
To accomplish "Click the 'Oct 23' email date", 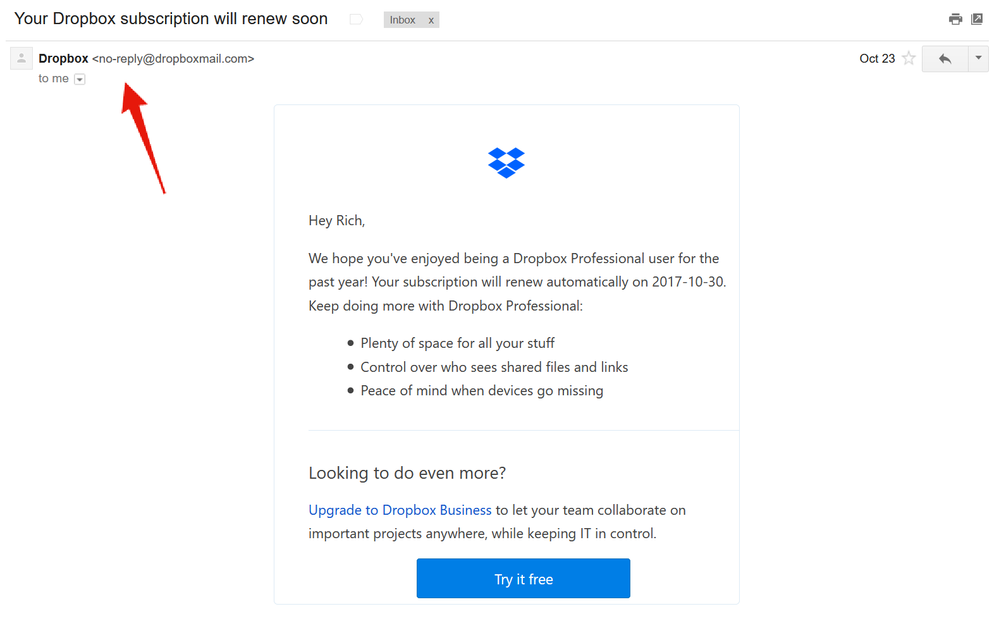I will pos(877,59).
